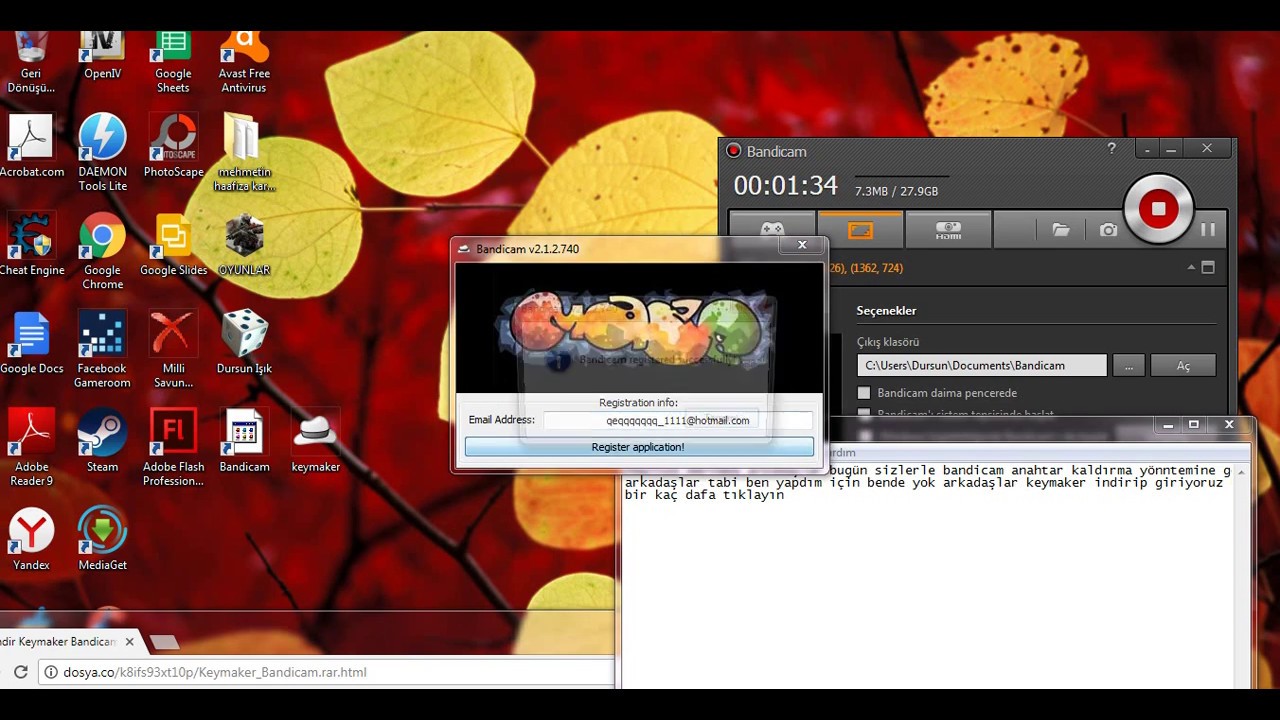Click the output folder path field
The height and width of the screenshot is (720, 1280).
click(981, 365)
